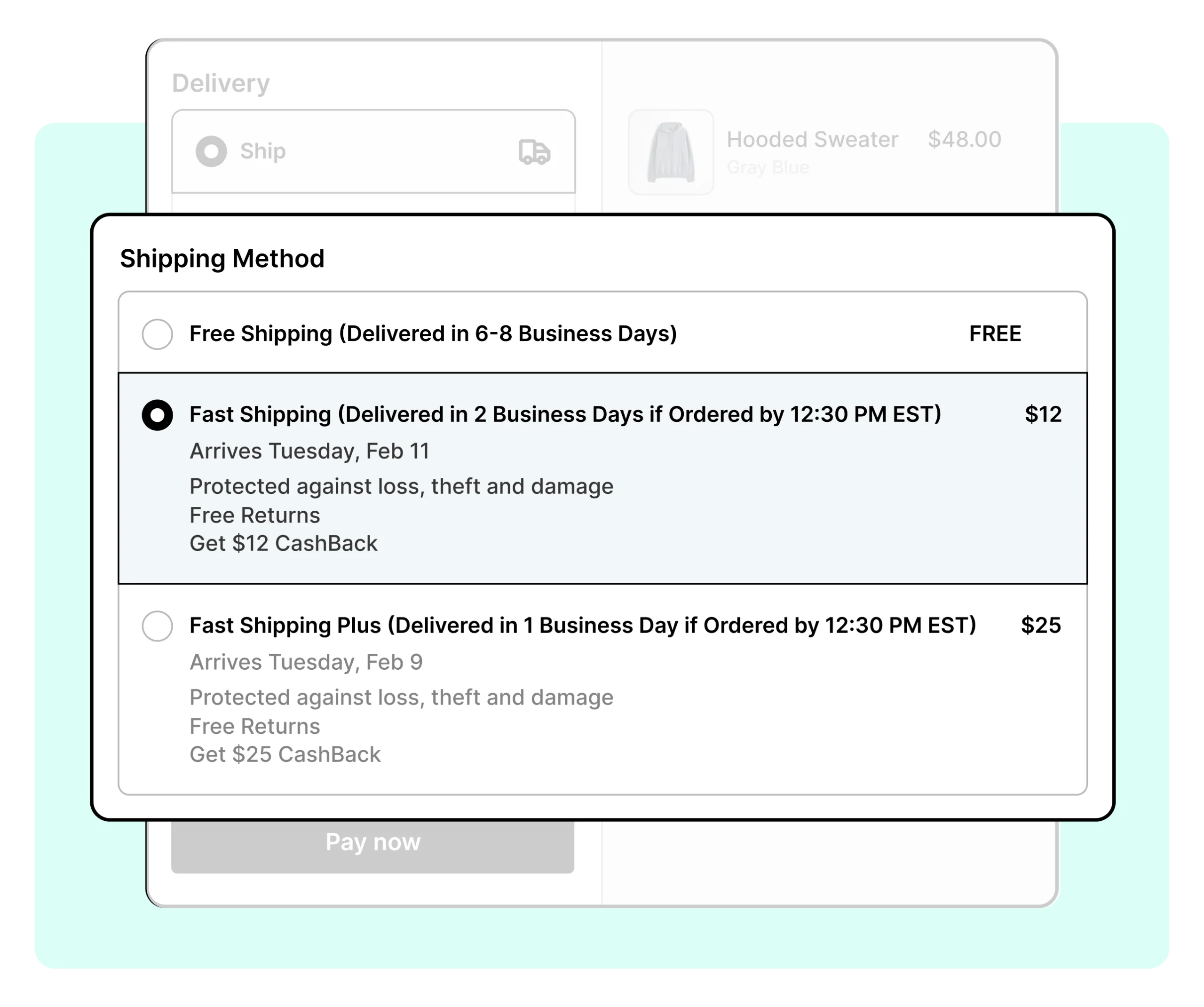This screenshot has height=1007, width=1204.
Task: Click the FREE price label
Action: click(995, 334)
